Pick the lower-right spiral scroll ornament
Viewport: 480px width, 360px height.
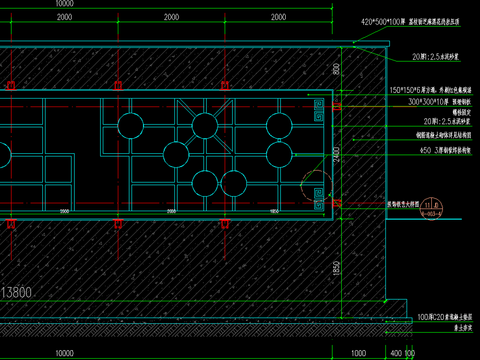[x=319, y=199]
